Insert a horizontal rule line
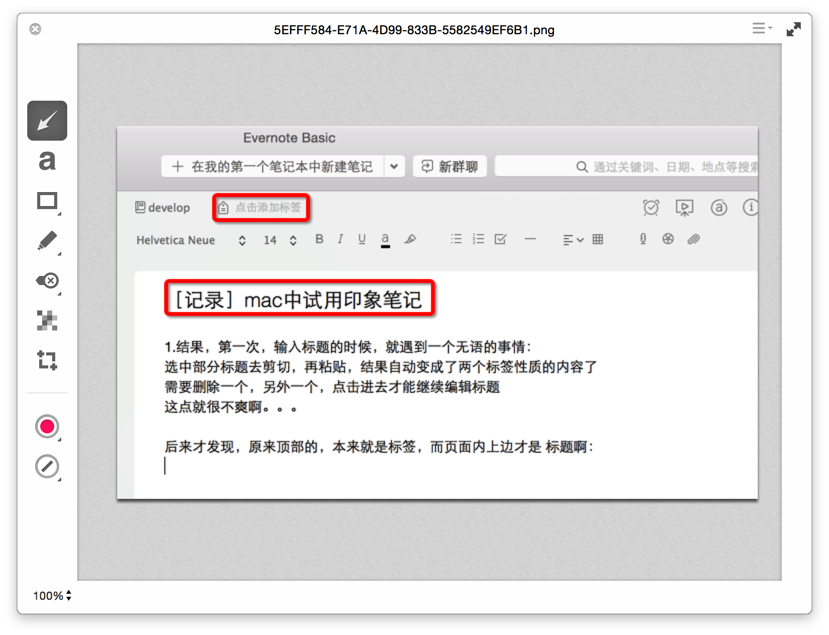829x635 pixels. [530, 239]
